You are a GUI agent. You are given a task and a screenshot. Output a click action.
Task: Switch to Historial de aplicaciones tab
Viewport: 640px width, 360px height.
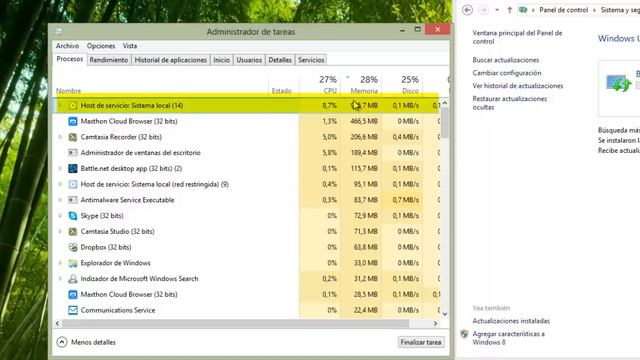click(171, 60)
